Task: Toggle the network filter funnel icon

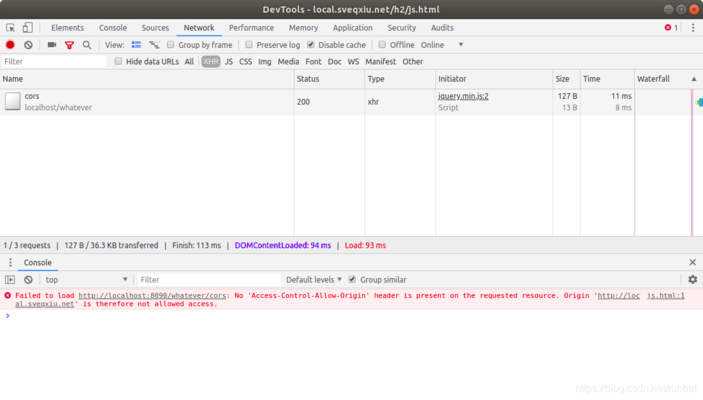Action: coord(69,45)
